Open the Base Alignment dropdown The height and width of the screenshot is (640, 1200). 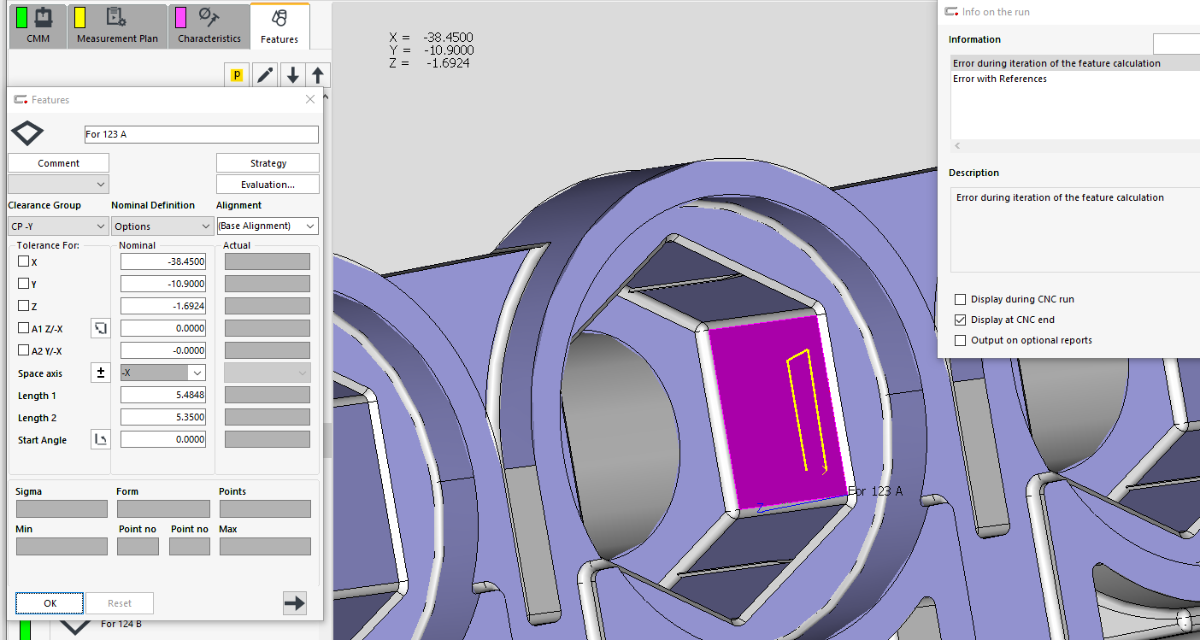(267, 227)
